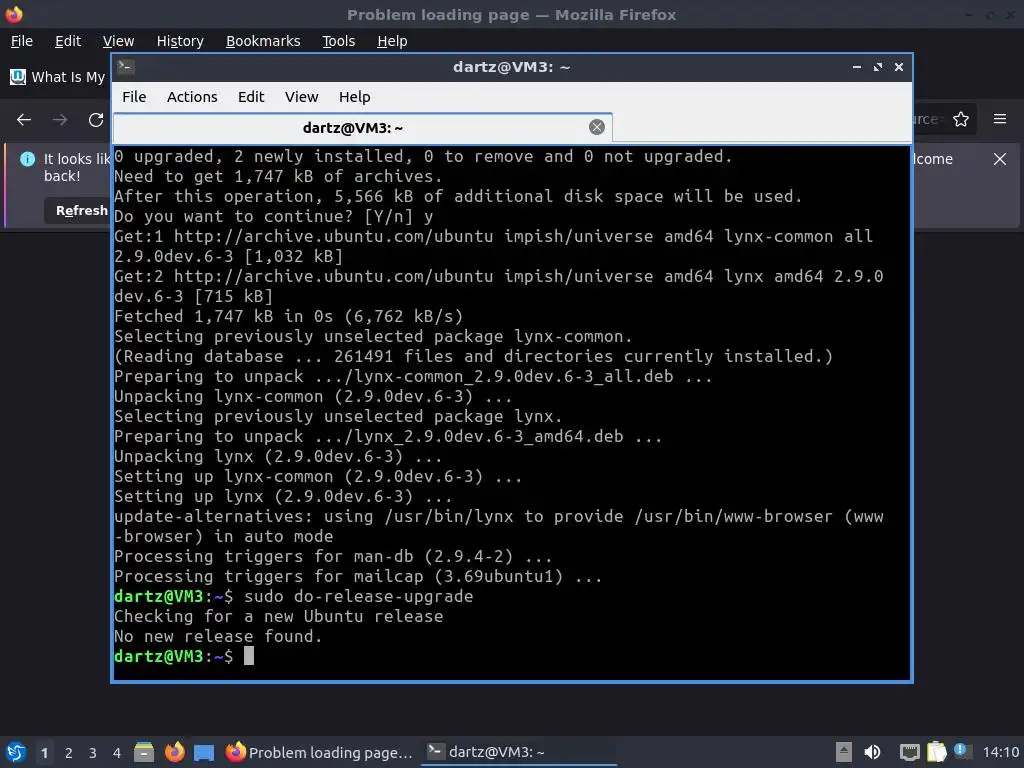Maximize the terminal window

[878, 67]
